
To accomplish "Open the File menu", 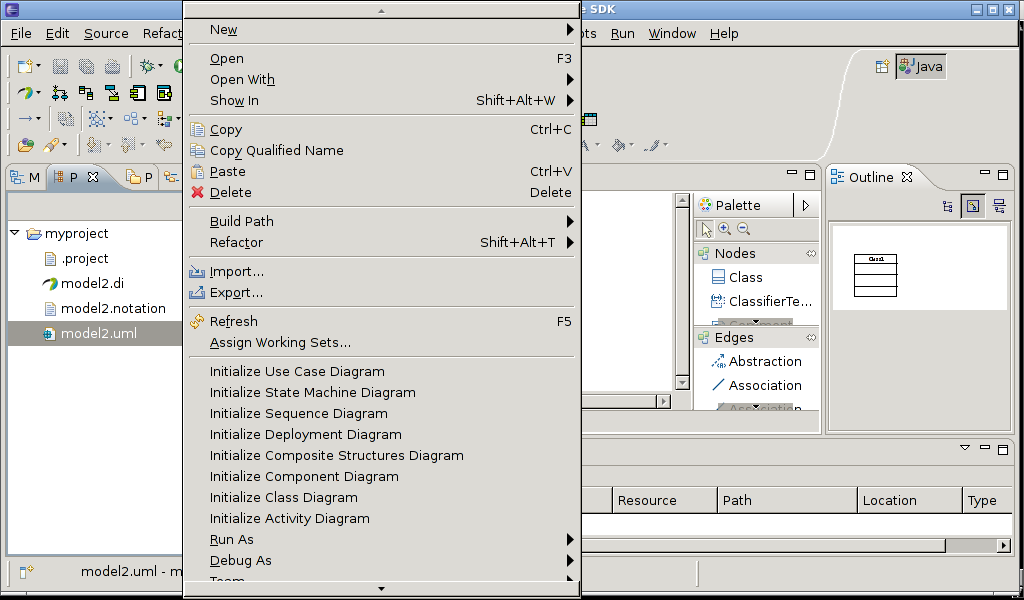I will coord(21,33).
